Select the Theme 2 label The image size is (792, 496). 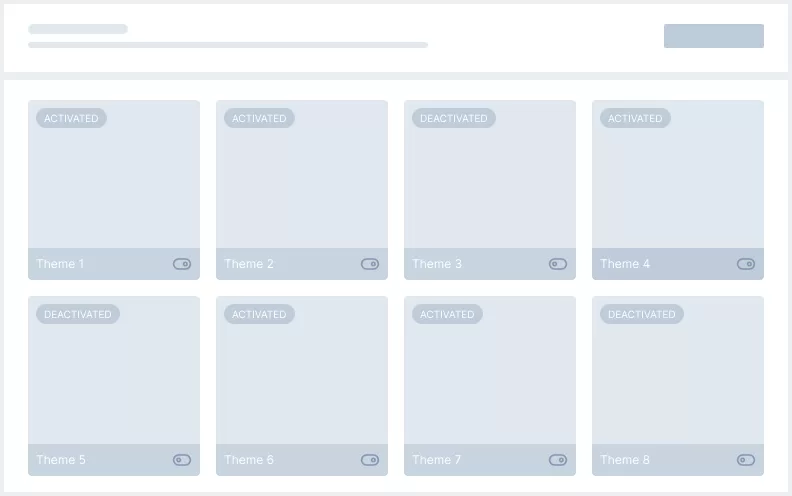click(x=249, y=264)
